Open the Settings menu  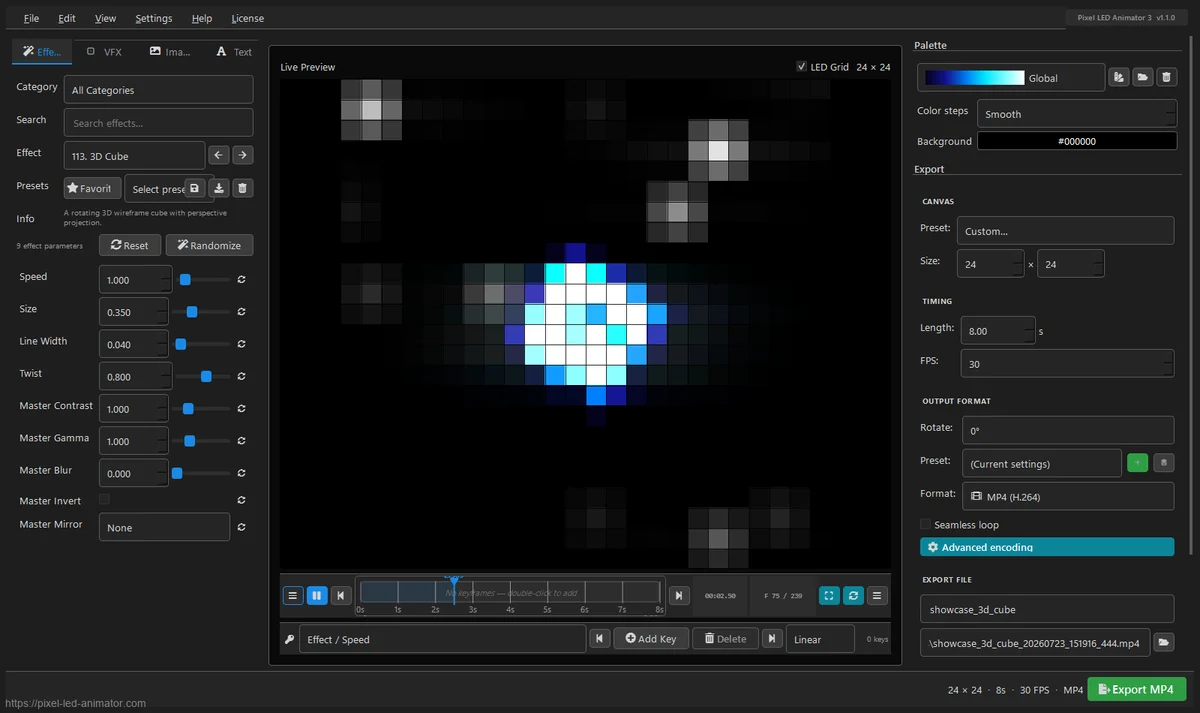click(x=154, y=18)
